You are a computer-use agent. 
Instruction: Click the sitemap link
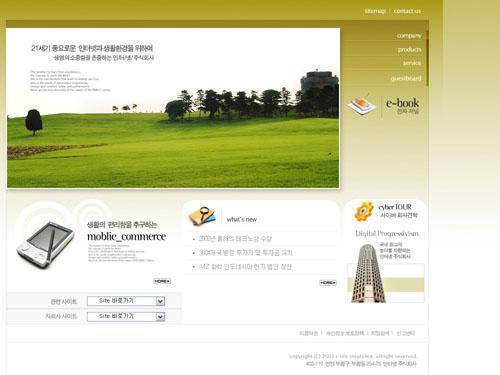click(375, 11)
